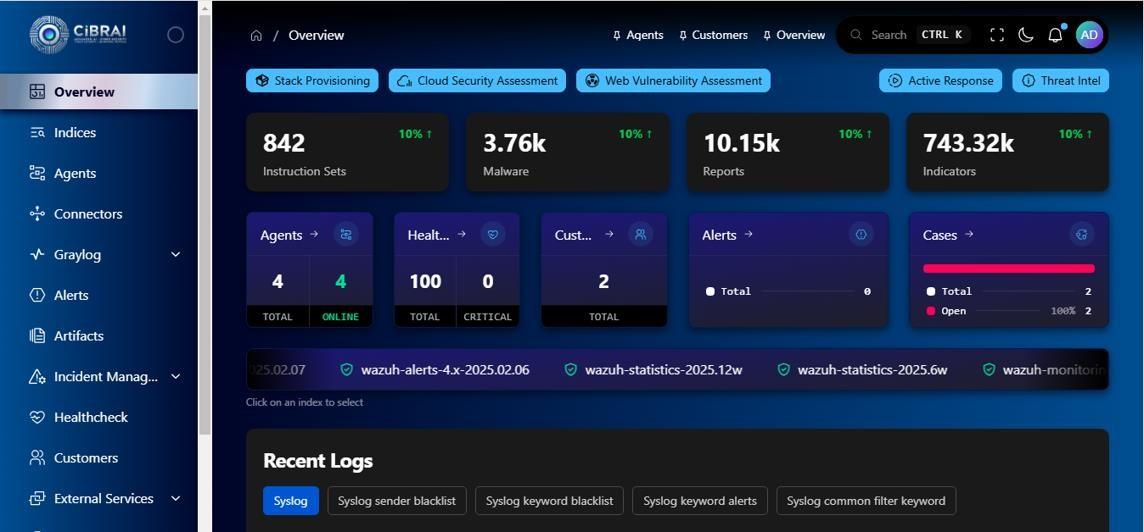Click the Agents card icon button
The image size is (1144, 532).
346,234
